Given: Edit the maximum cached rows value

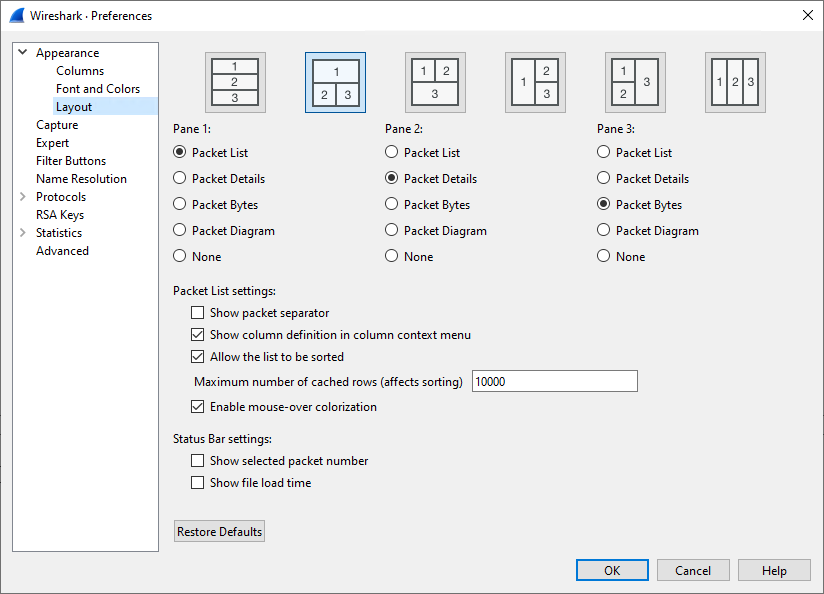Looking at the screenshot, I should [x=554, y=381].
